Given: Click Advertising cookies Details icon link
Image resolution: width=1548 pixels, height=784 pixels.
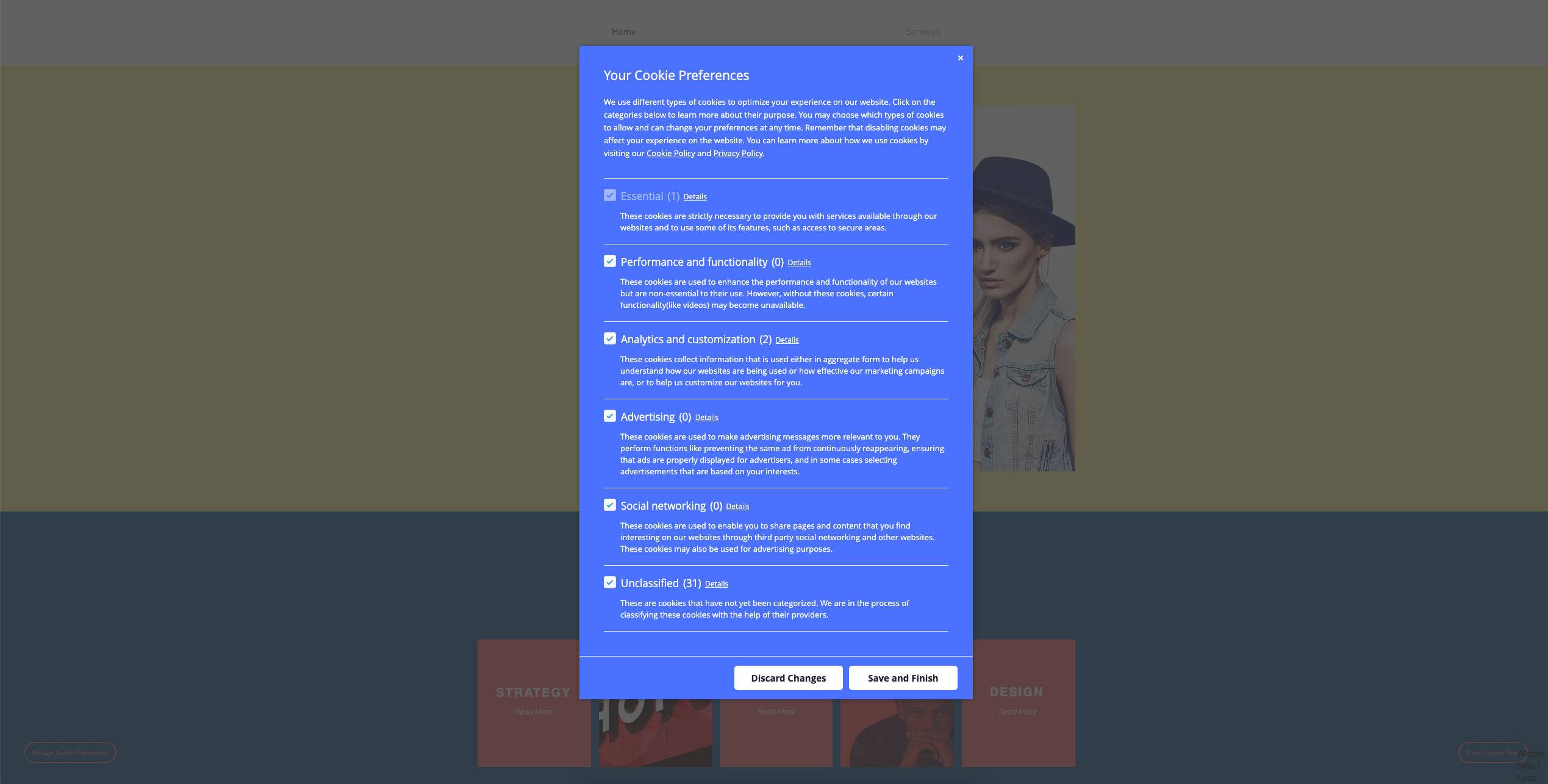Looking at the screenshot, I should point(706,417).
